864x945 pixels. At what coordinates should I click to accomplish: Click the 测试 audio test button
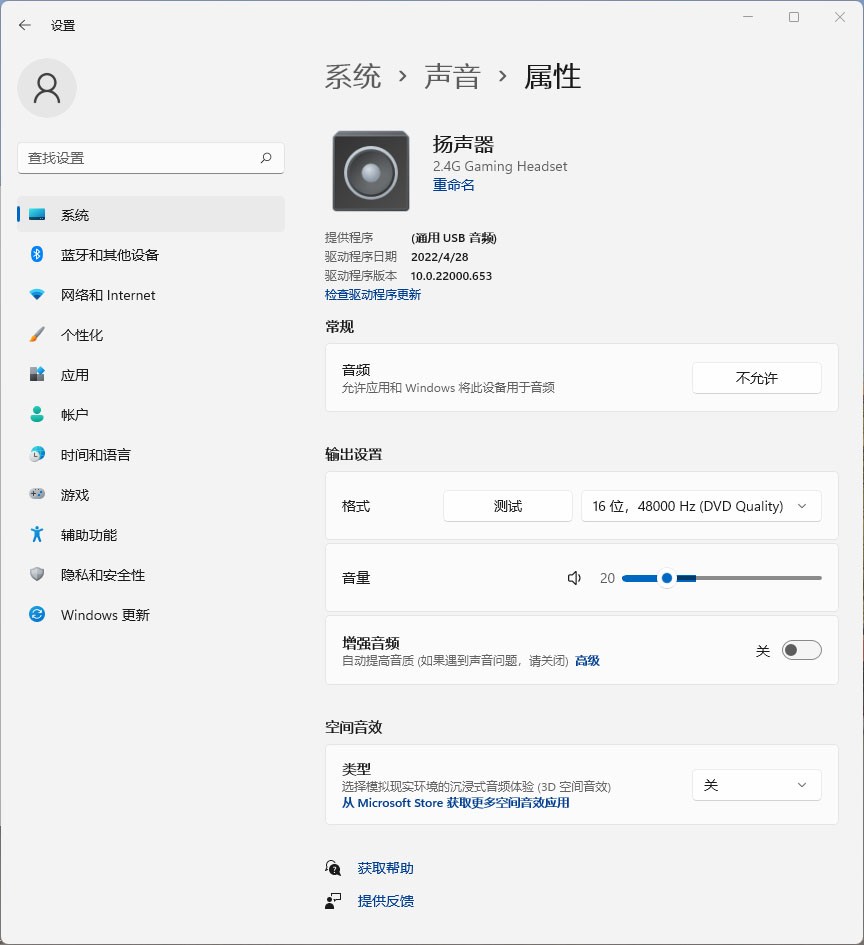tap(507, 506)
